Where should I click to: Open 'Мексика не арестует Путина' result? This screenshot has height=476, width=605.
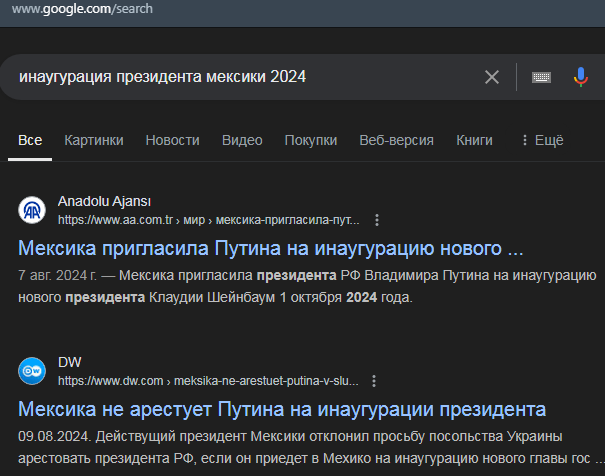click(282, 409)
